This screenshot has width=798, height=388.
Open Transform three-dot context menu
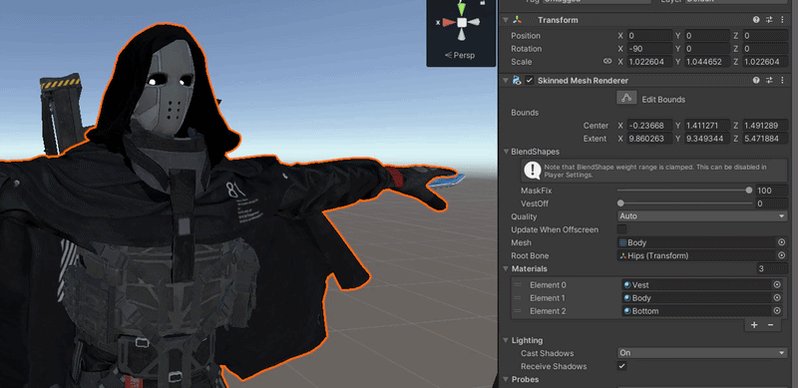(x=782, y=20)
